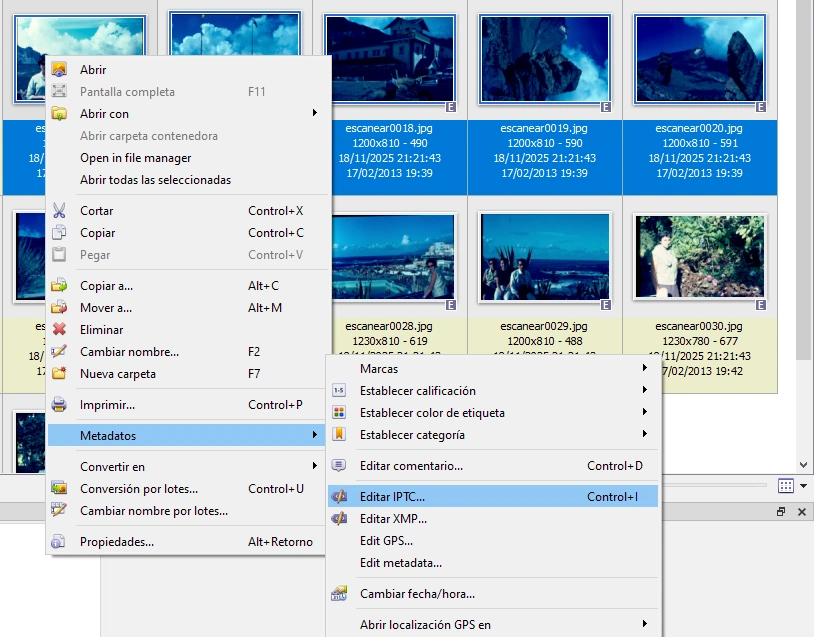This screenshot has height=637, width=814.
Task: Click the Copiar a folder icon
Action: point(59,286)
